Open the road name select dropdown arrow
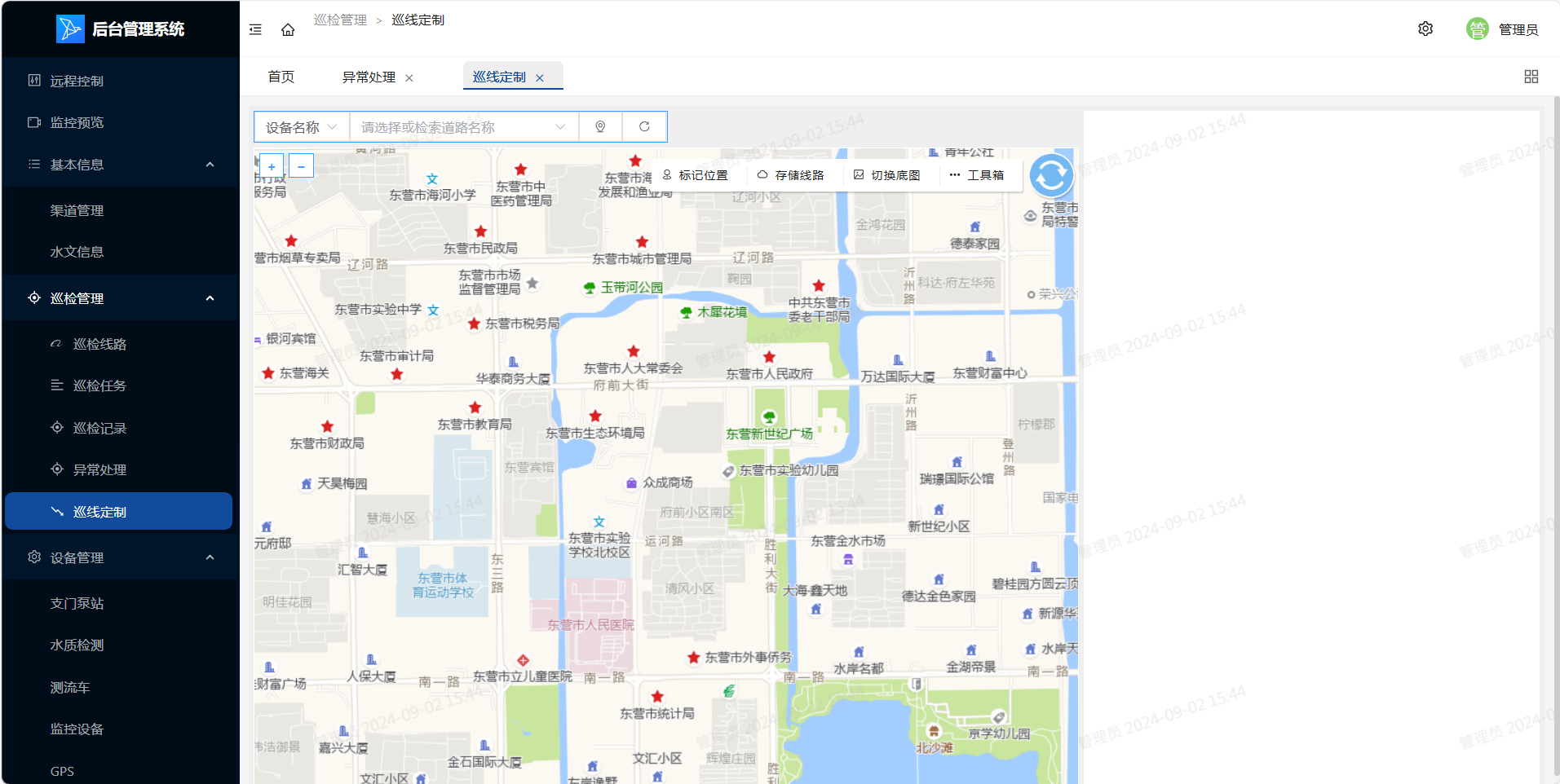The width and height of the screenshot is (1560, 784). tap(560, 127)
